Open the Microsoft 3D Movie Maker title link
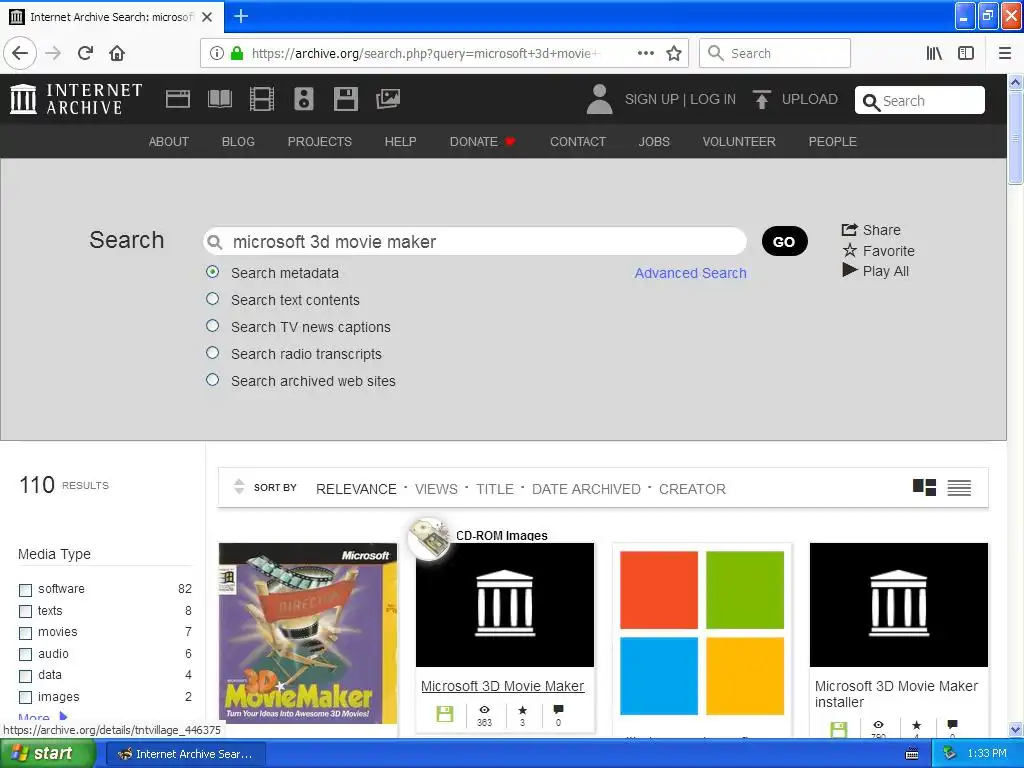 coord(502,686)
